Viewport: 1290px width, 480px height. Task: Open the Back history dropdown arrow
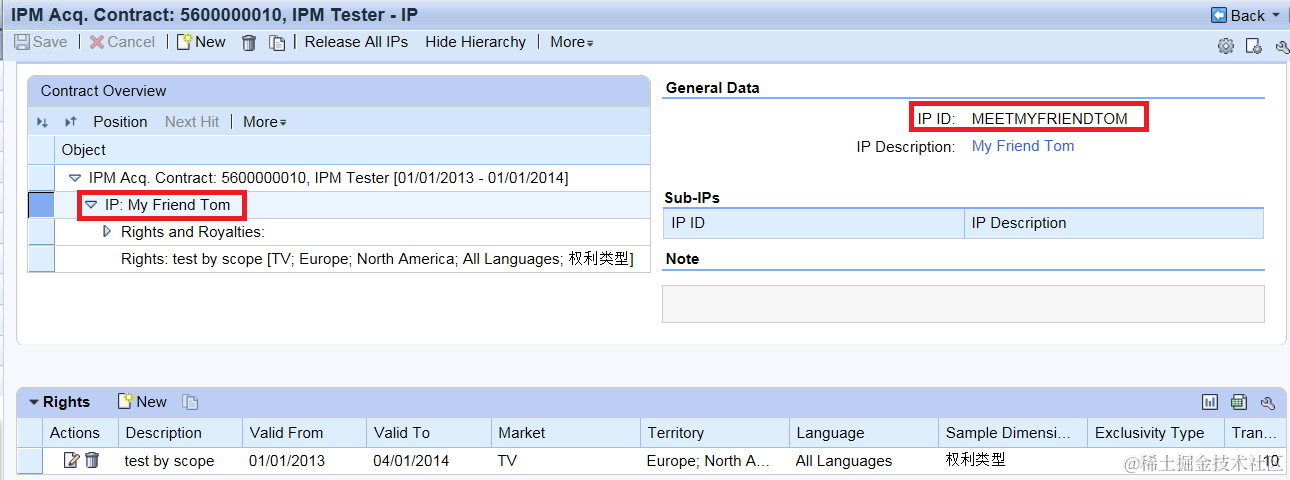point(1276,16)
